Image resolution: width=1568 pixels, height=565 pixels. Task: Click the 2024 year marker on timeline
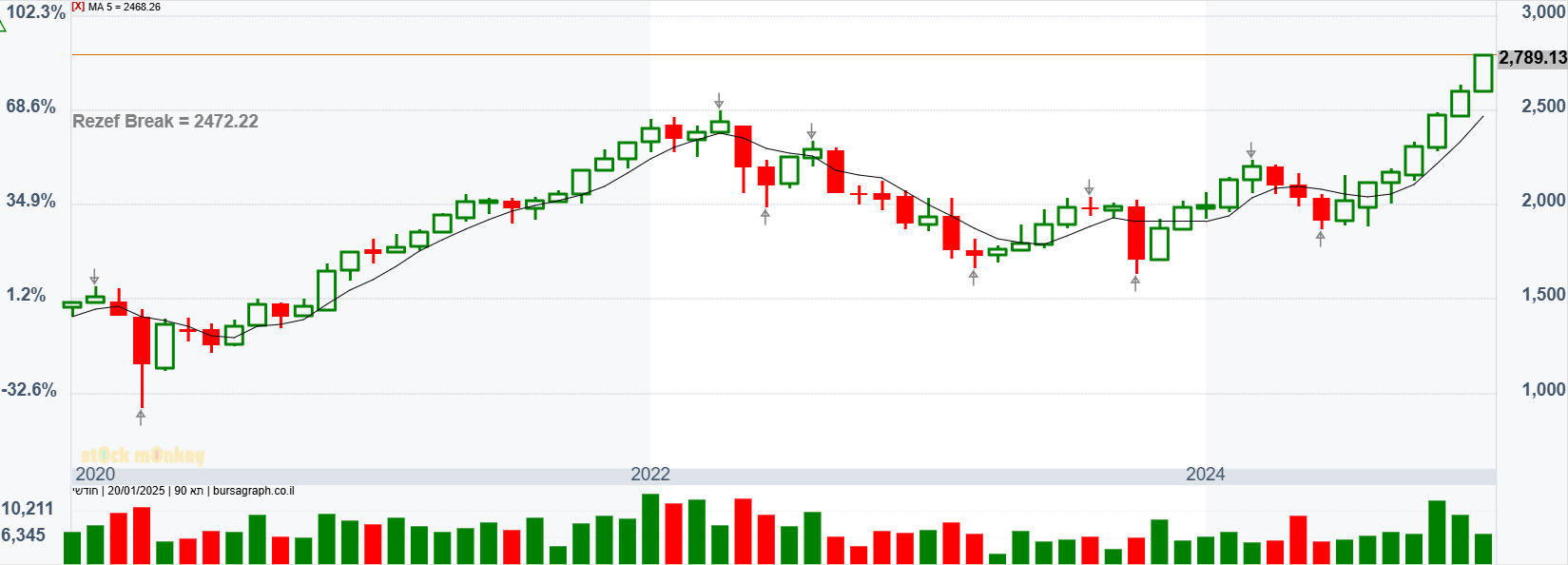click(x=1206, y=474)
